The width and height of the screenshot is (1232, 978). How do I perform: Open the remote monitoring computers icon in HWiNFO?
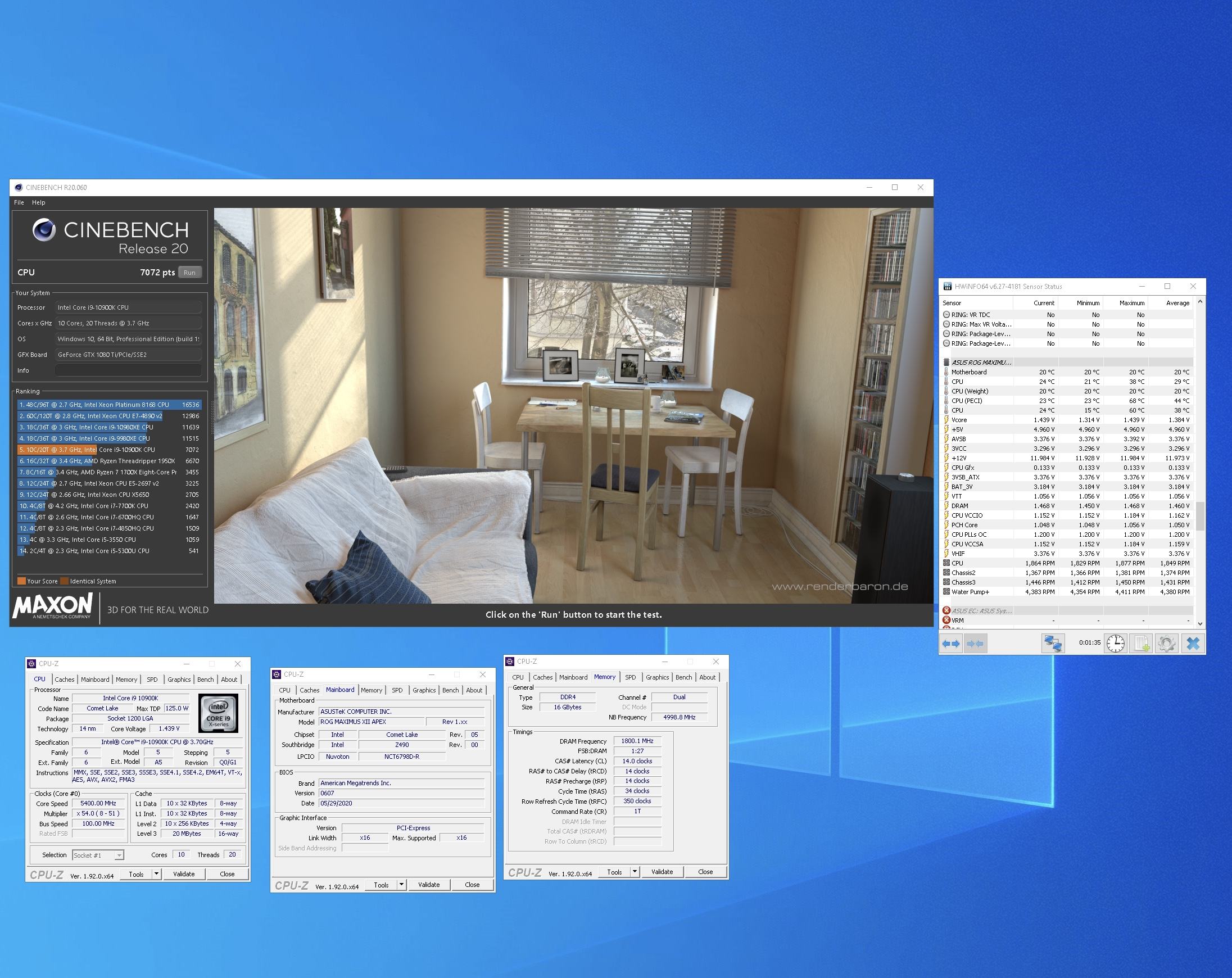click(x=1053, y=643)
